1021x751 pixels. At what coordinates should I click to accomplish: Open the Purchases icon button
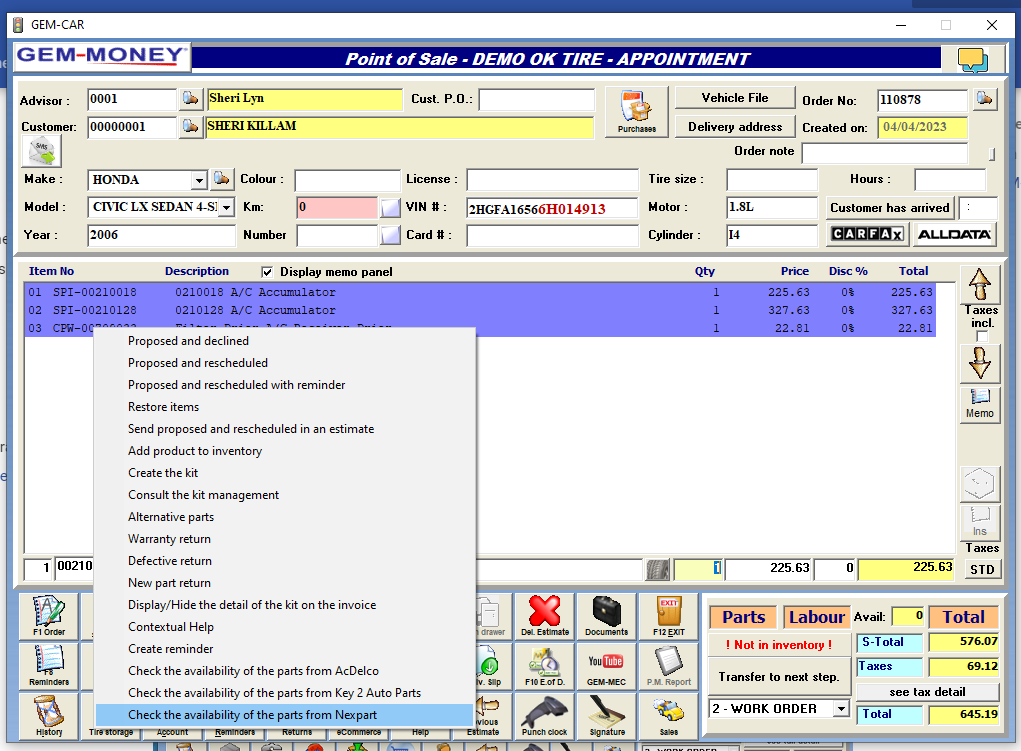(636, 112)
